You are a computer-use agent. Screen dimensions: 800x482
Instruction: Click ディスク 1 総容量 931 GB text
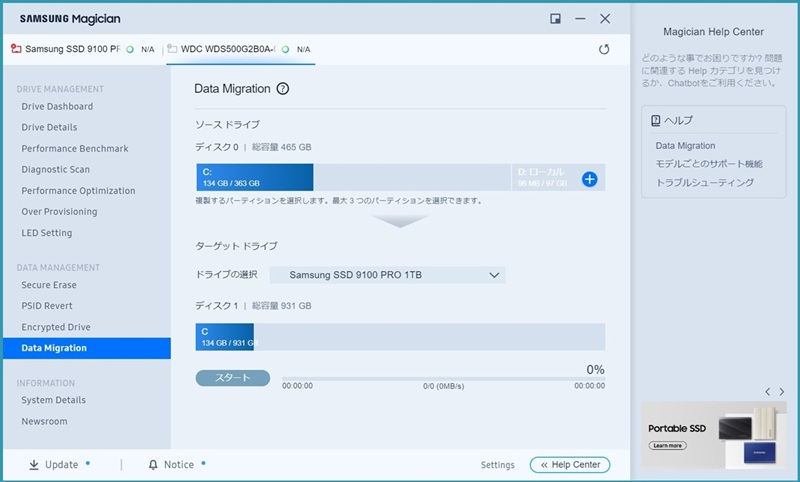pyautogui.click(x=253, y=306)
